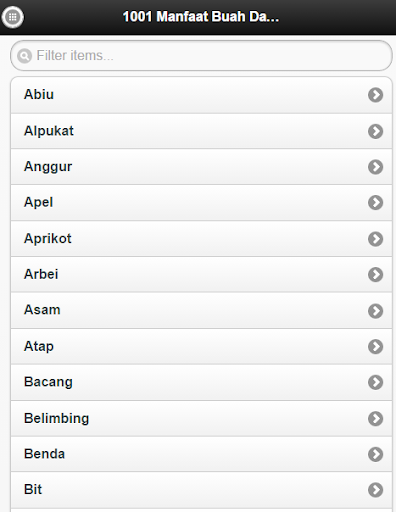Tap the arrow icon beside Arbei
The image size is (396, 512).
click(x=375, y=275)
